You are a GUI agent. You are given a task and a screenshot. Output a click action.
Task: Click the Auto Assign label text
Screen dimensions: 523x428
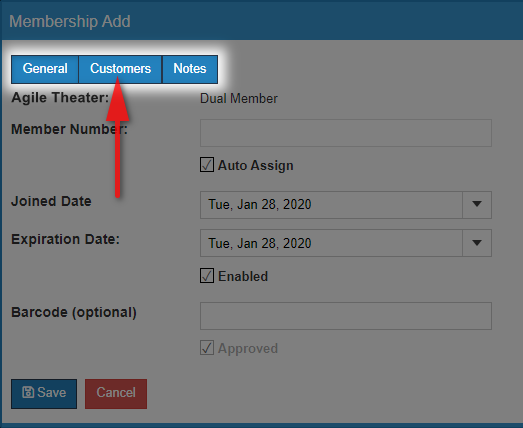pos(255,165)
